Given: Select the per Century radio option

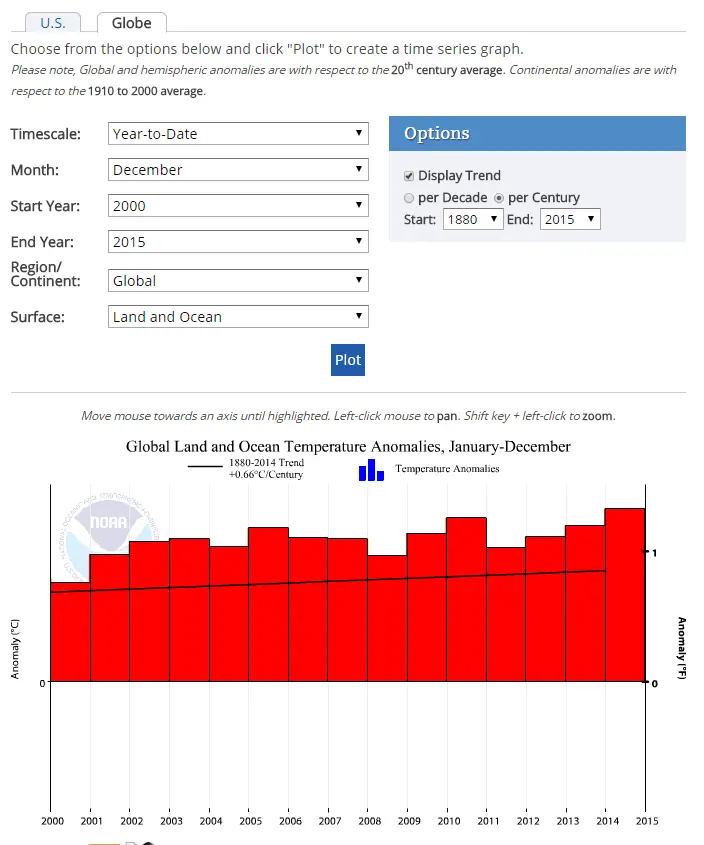Looking at the screenshot, I should pyautogui.click(x=499, y=198).
